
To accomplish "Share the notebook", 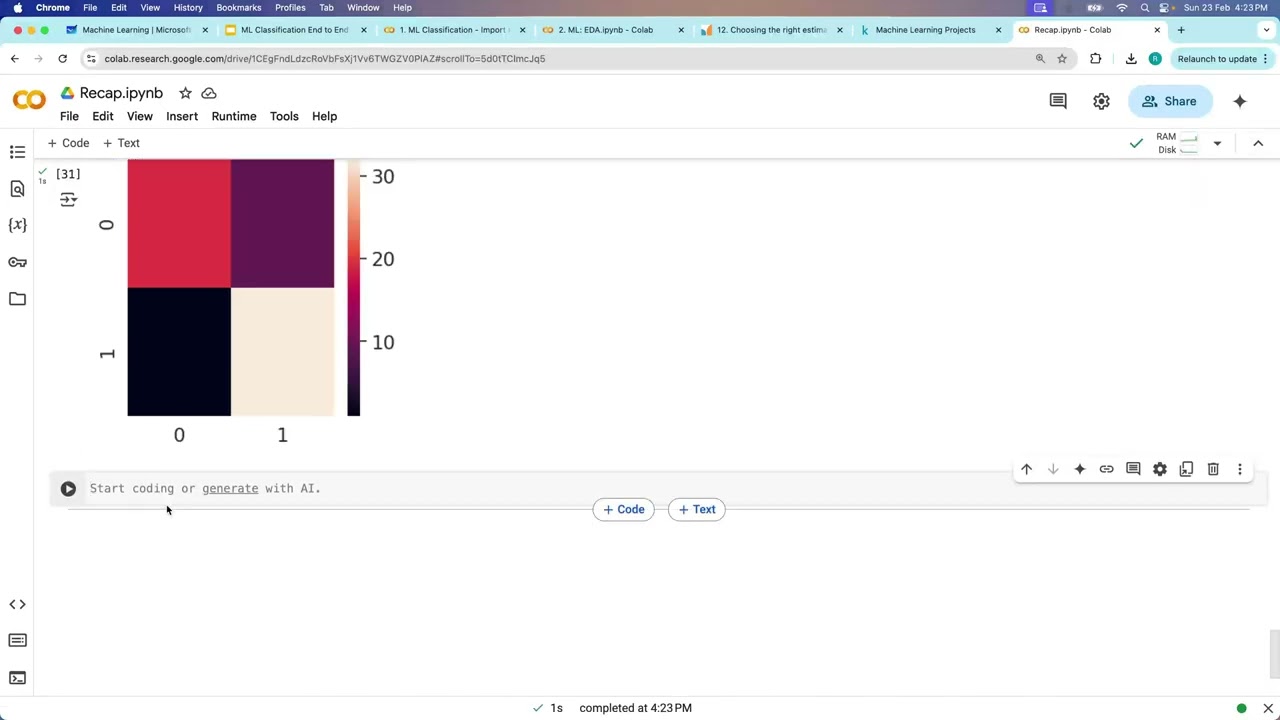I will click(x=1169, y=101).
